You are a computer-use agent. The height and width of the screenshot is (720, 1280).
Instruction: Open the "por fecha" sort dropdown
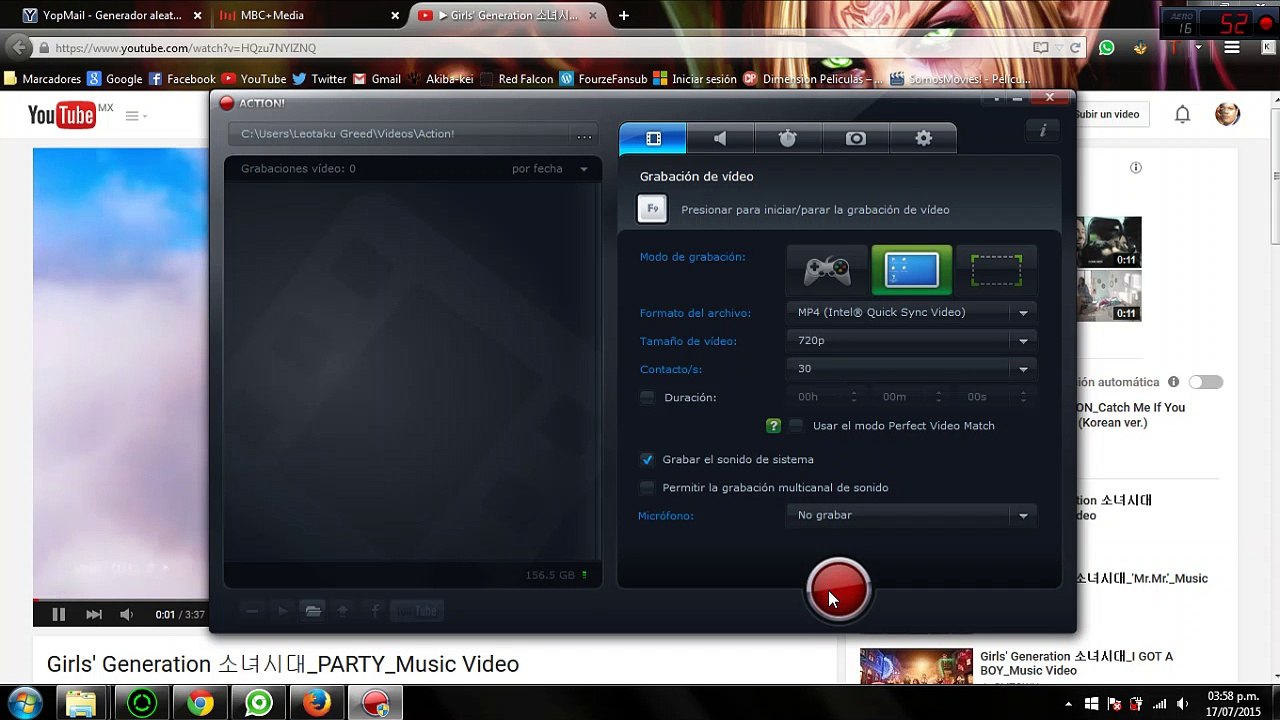(550, 169)
